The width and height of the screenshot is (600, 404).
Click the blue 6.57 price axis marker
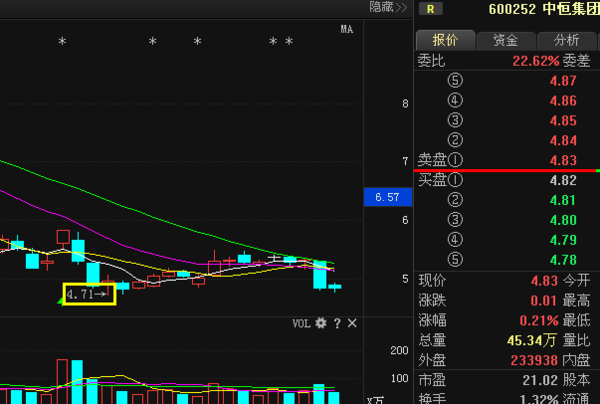point(388,197)
